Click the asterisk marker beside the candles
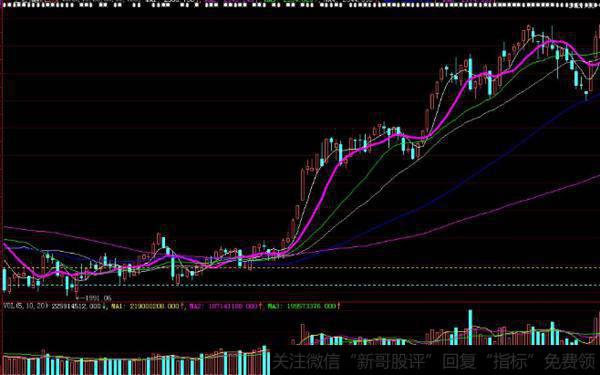The width and height of the screenshot is (600, 375). tap(456, 77)
